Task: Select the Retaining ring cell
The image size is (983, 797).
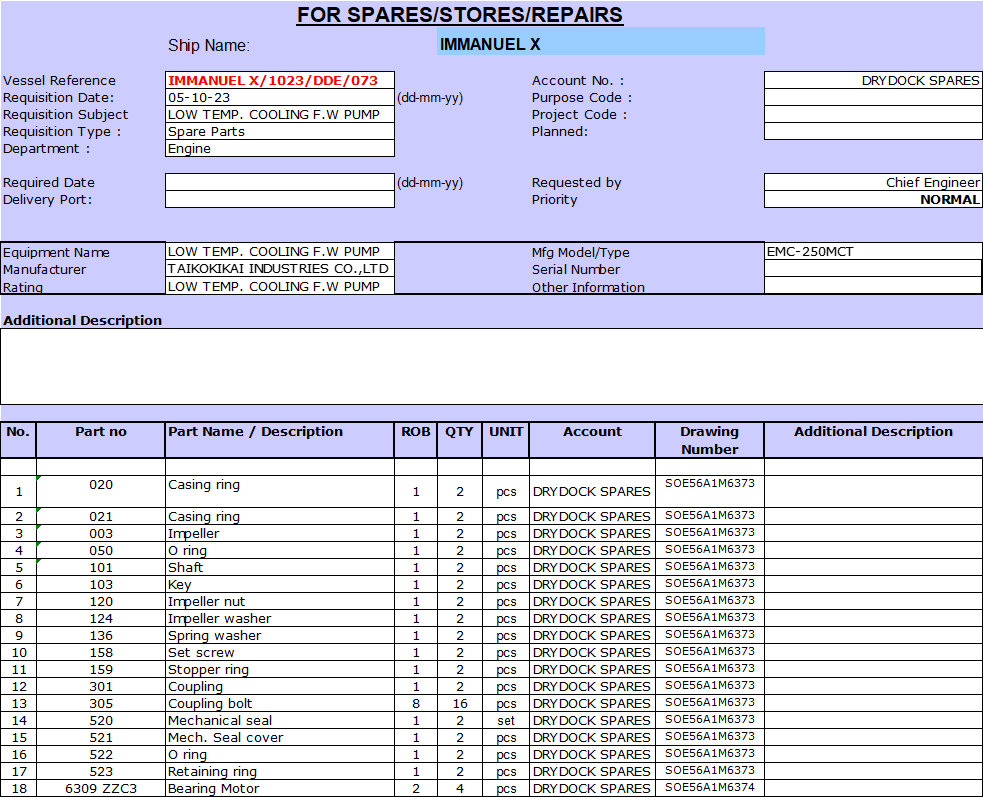Action: click(280, 771)
